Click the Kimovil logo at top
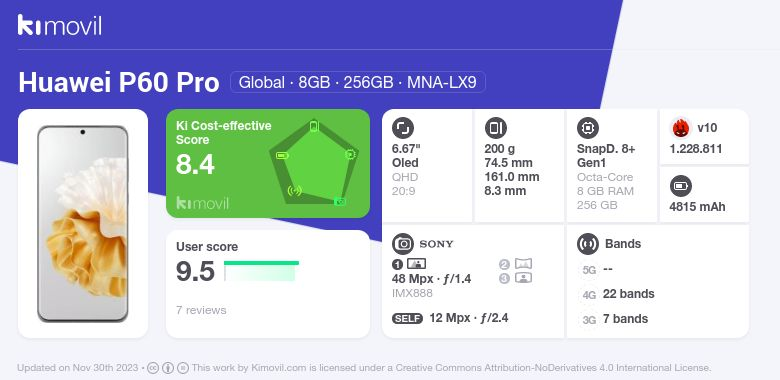780x380 pixels. 59,25
